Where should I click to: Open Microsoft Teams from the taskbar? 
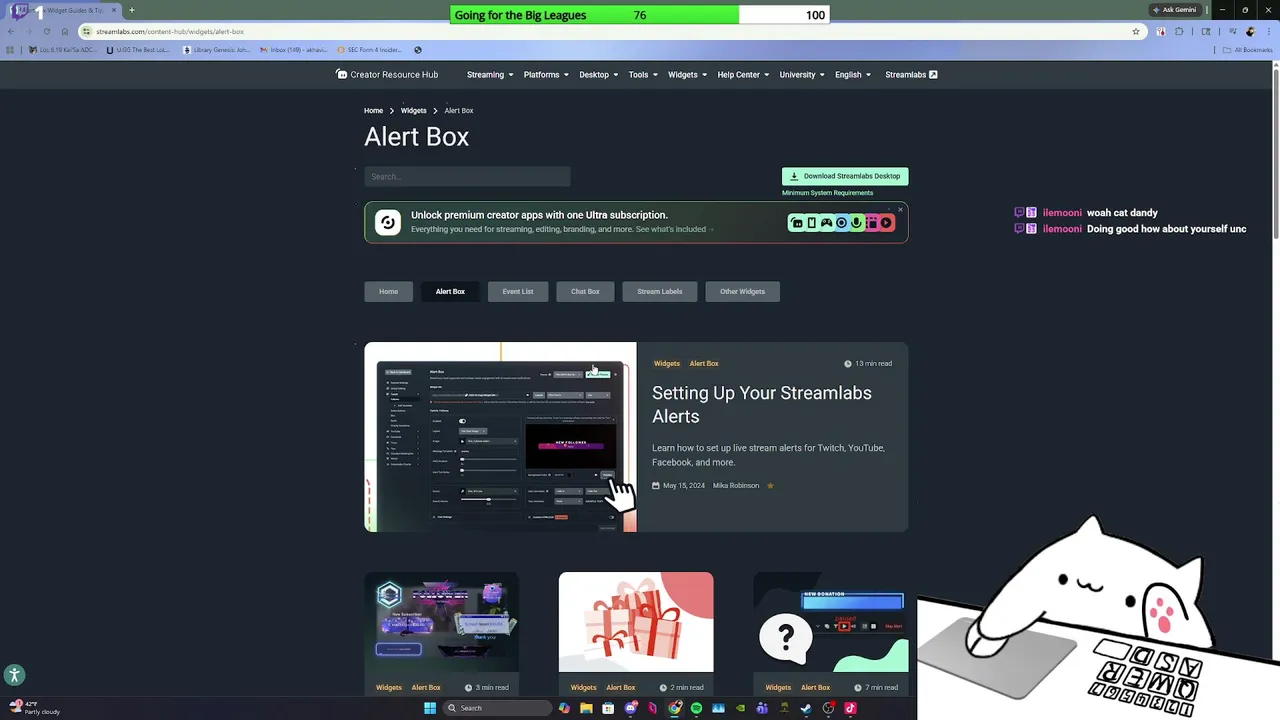762,708
